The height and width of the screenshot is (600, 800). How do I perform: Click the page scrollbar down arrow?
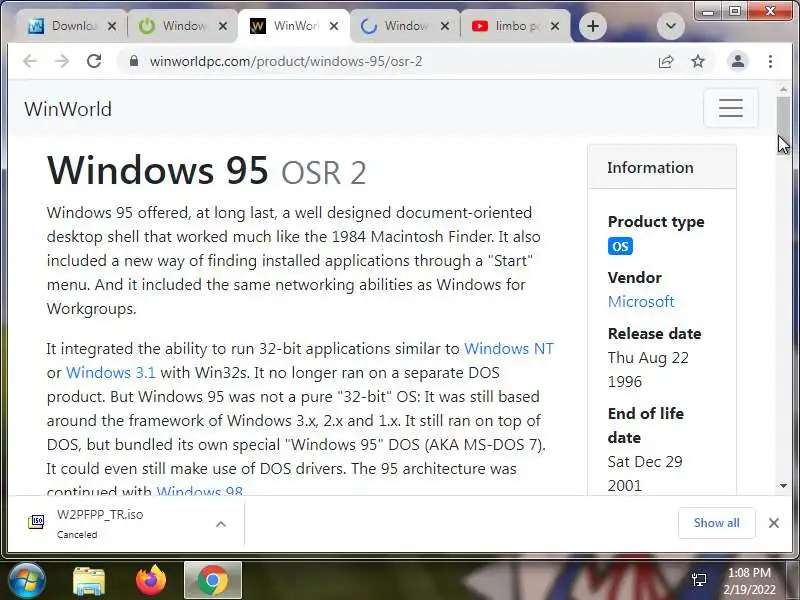pyautogui.click(x=784, y=486)
